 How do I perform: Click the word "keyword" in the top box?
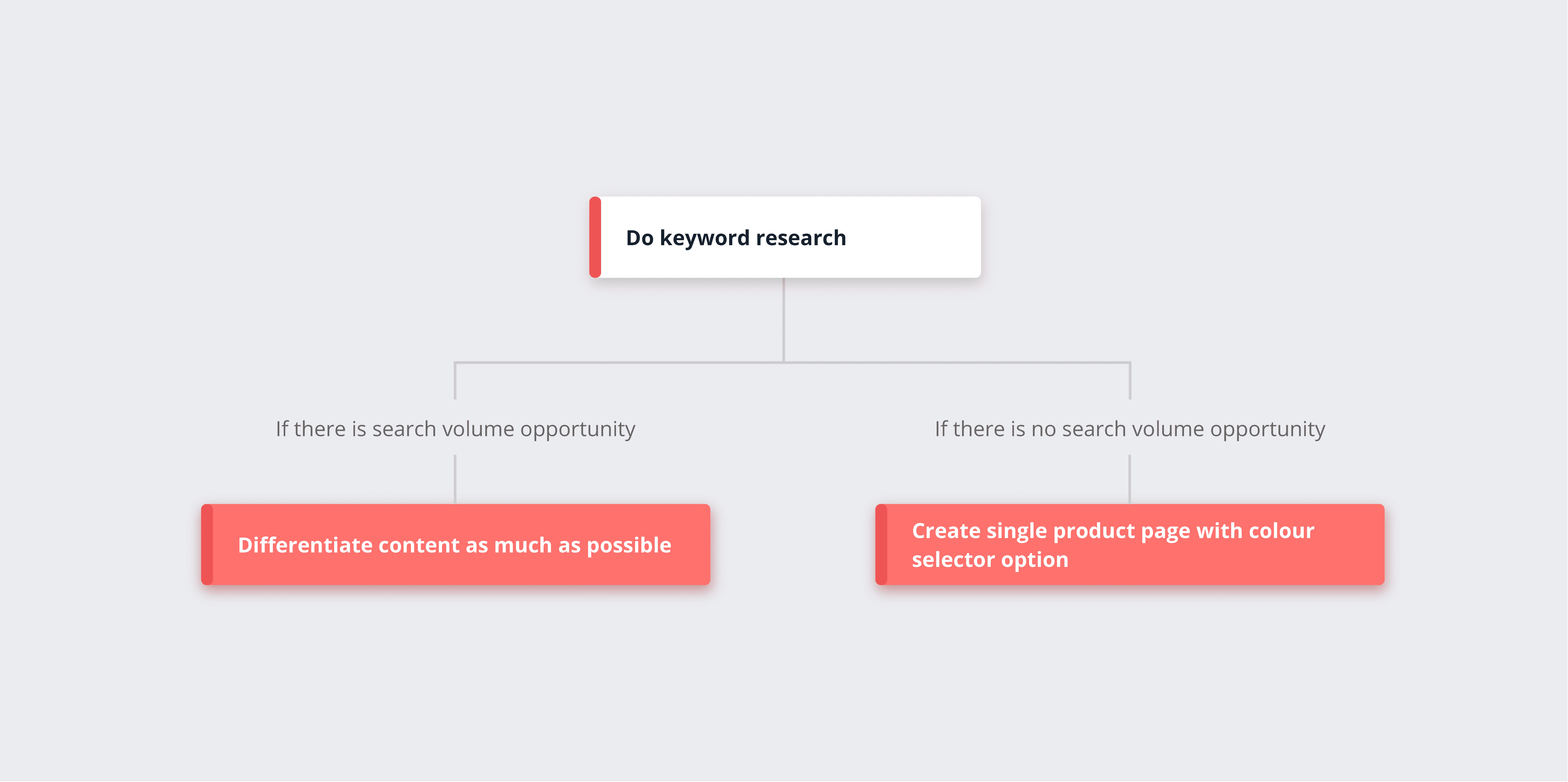point(704,238)
